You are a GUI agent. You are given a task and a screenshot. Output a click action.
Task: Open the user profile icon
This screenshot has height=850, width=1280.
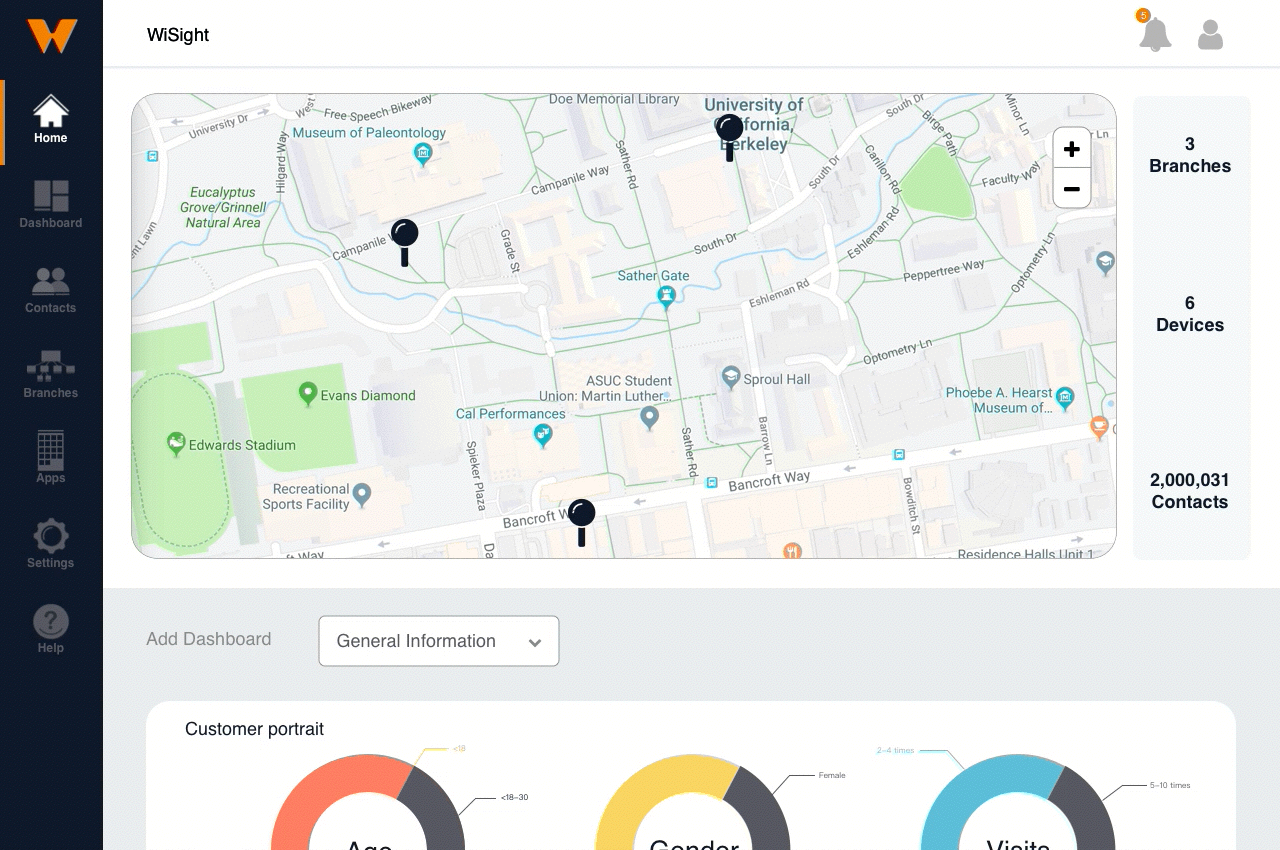coord(1211,35)
